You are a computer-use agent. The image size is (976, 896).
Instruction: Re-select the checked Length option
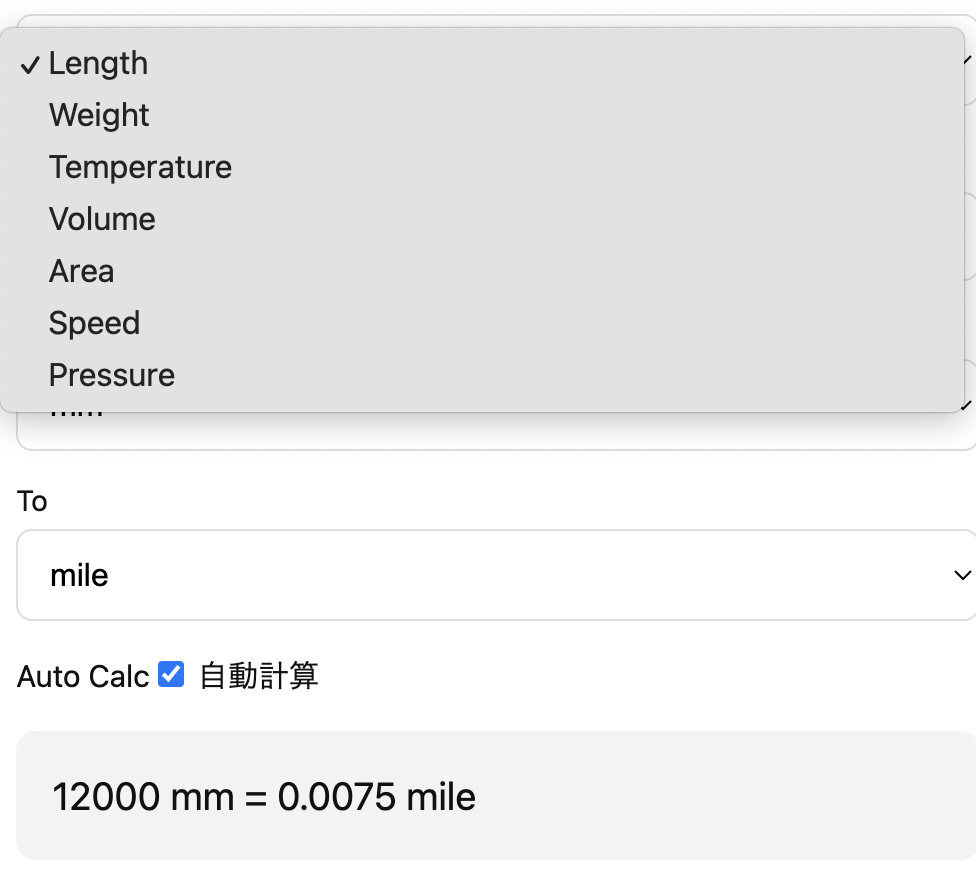(x=98, y=62)
